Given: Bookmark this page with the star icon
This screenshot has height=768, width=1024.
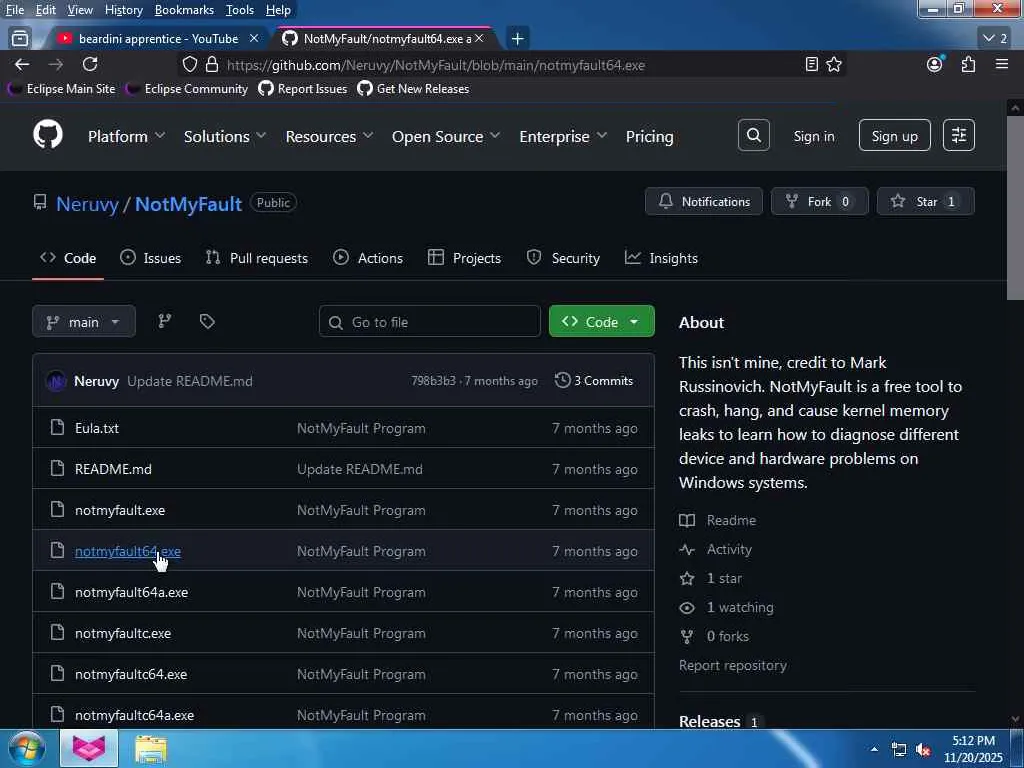Looking at the screenshot, I should (834, 64).
